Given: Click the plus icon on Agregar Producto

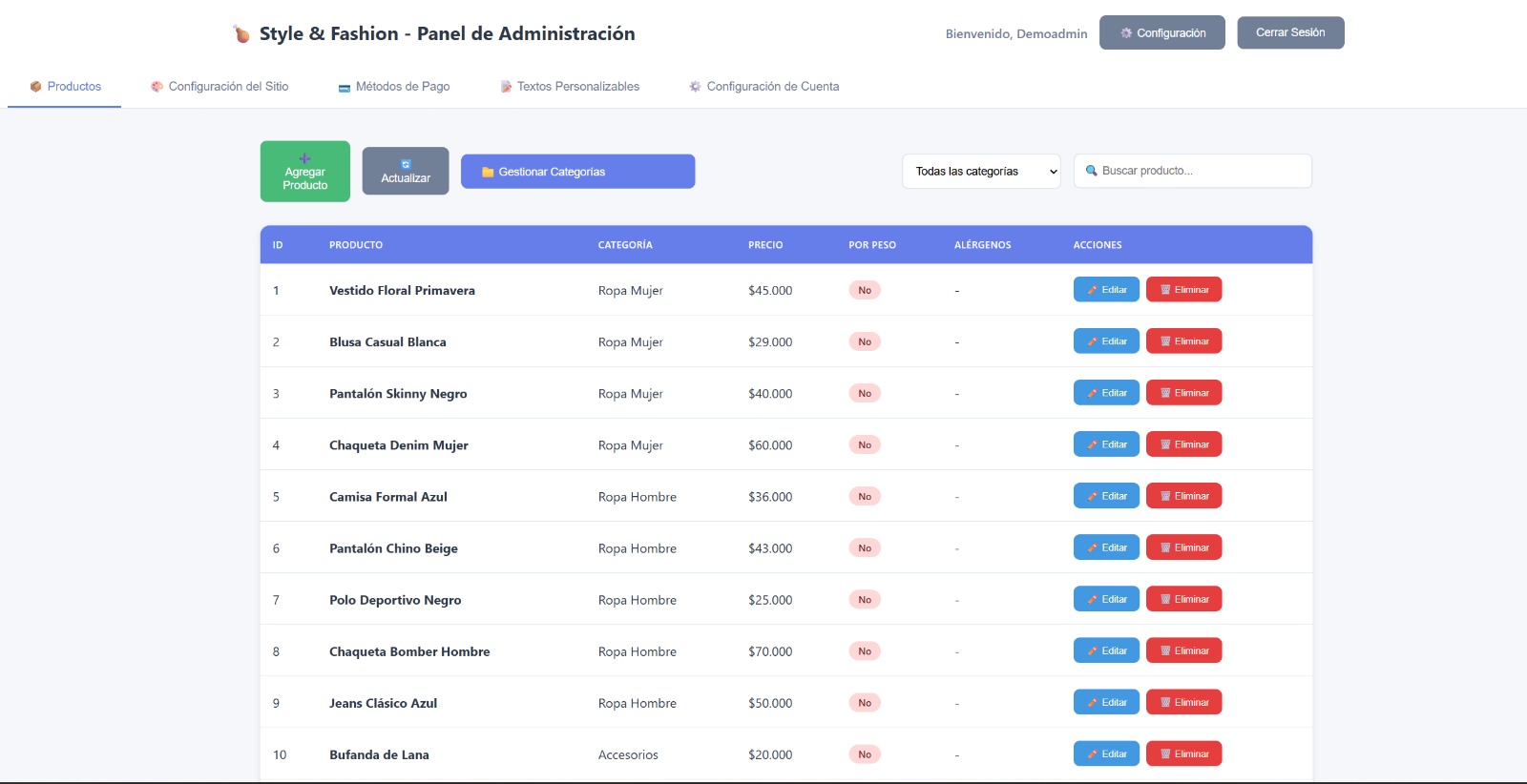Looking at the screenshot, I should point(304,159).
